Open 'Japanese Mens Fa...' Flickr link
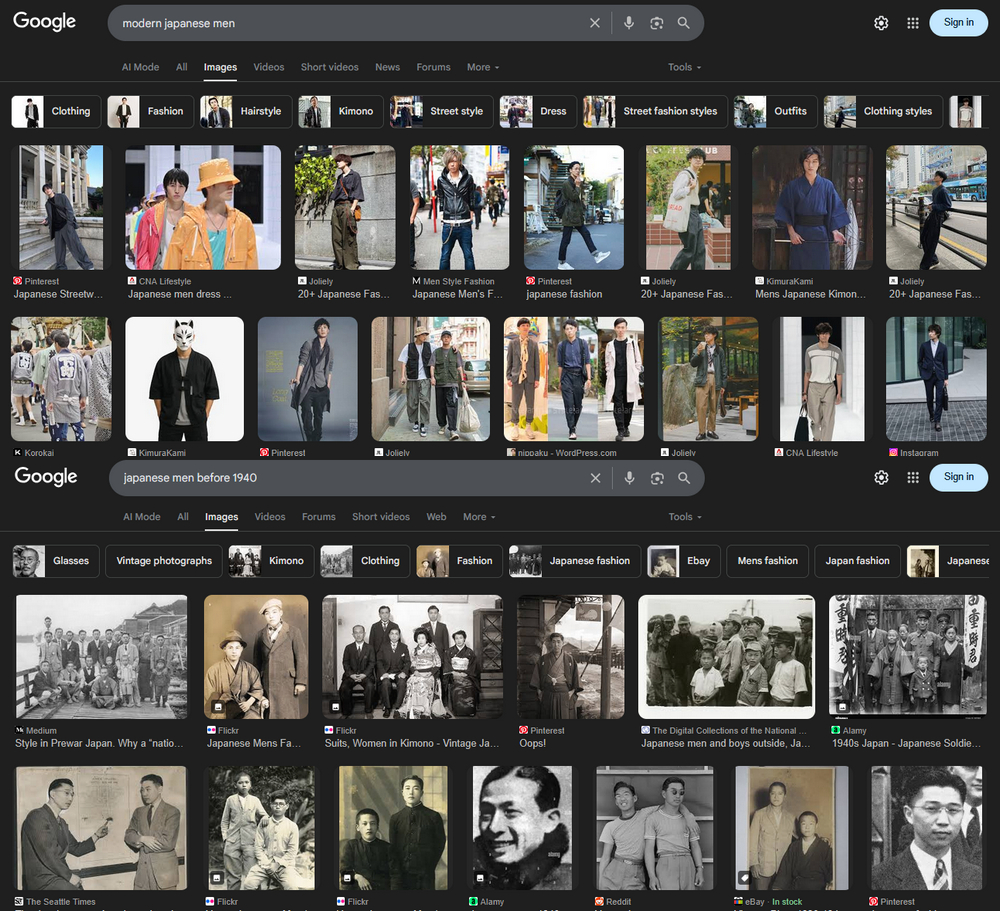This screenshot has width=1000, height=911. 254,743
